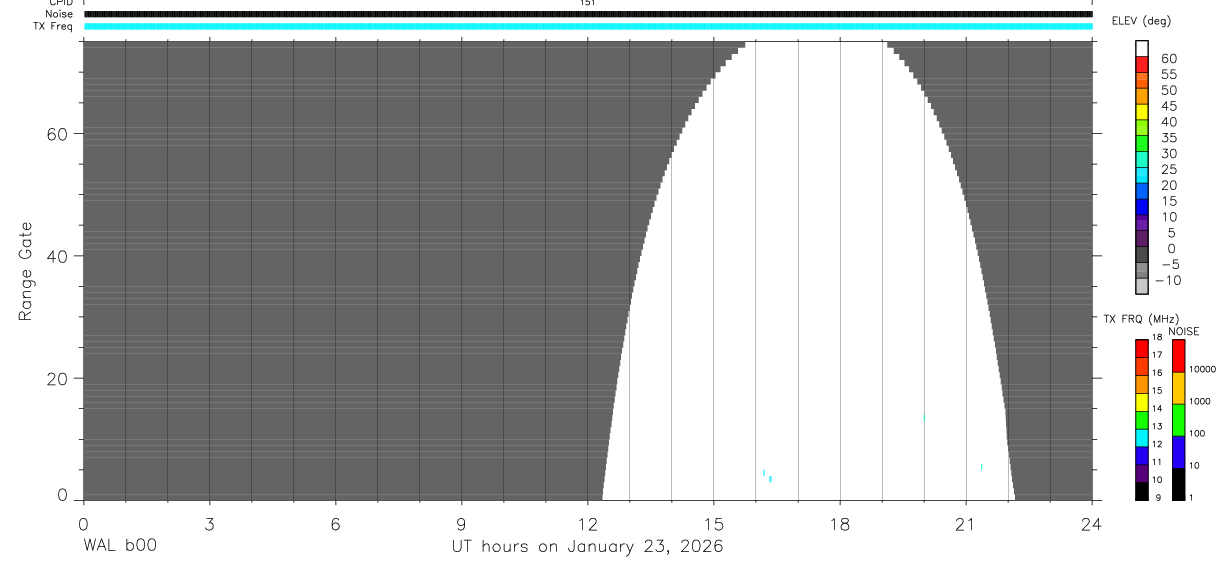Select the 15 tick on the UT hours axis
Screen dimensions: 1228x567
(x=713, y=523)
